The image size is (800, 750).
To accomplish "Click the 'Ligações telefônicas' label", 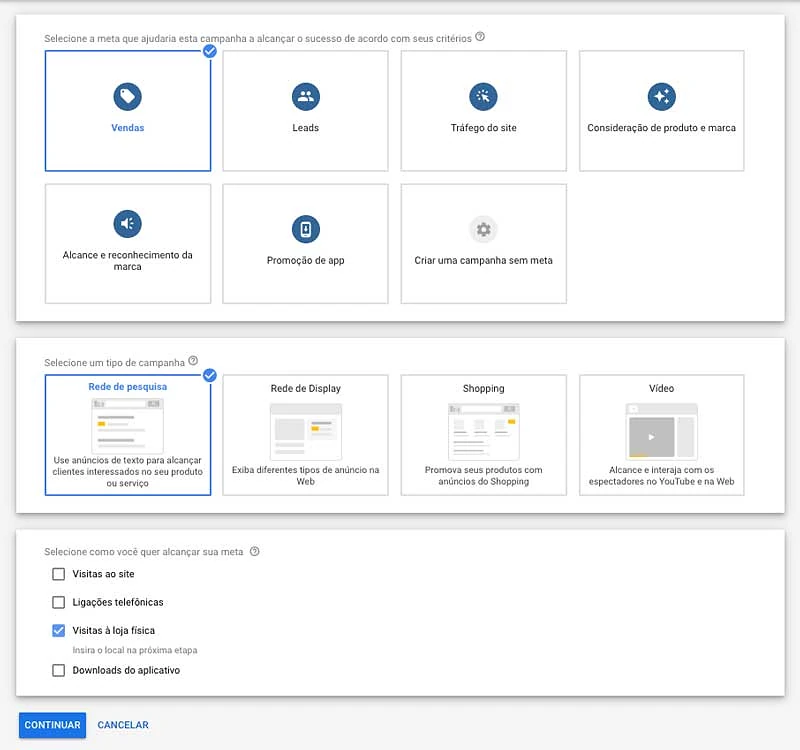I will (118, 602).
